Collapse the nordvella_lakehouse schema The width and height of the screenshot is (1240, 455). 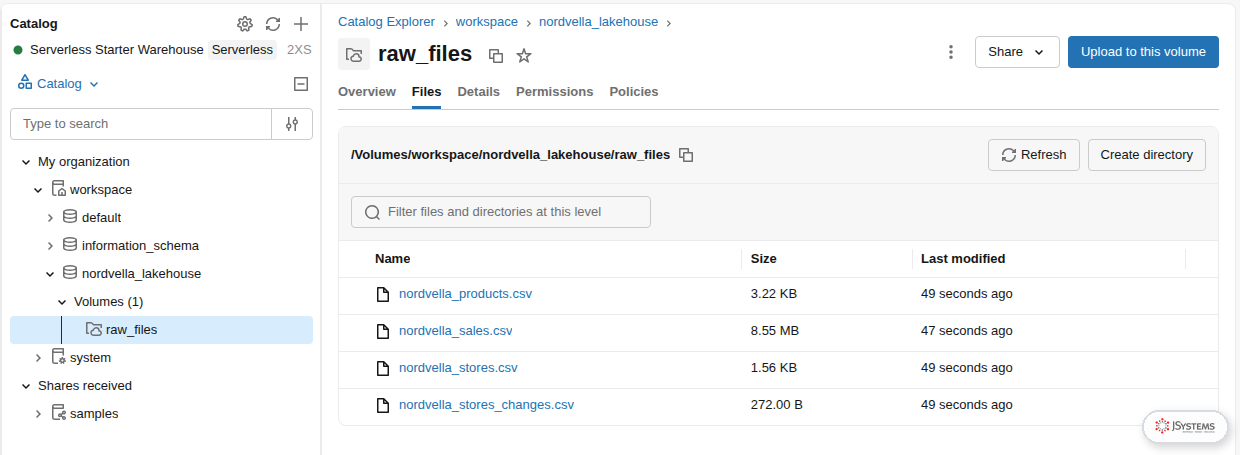(50, 274)
